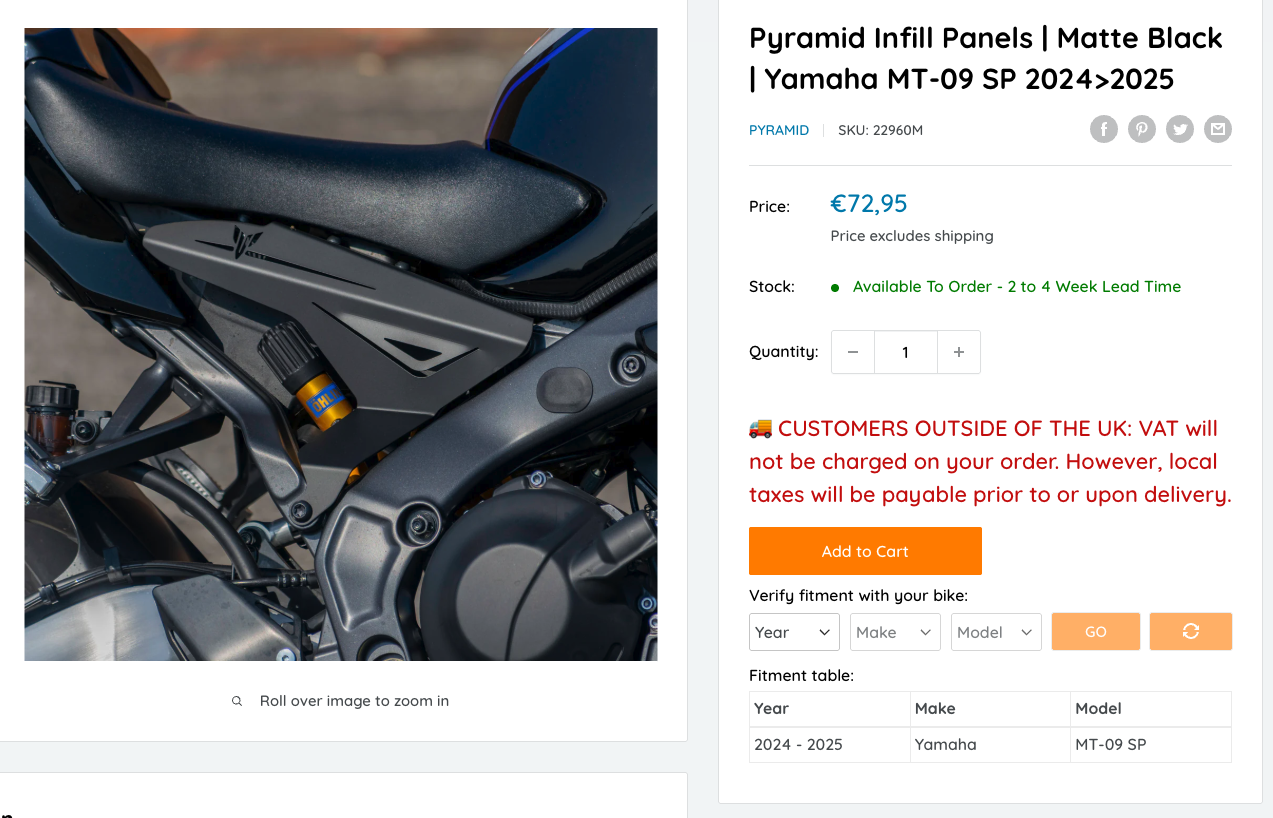Open the Year dropdown
This screenshot has width=1273, height=818.
pos(794,632)
